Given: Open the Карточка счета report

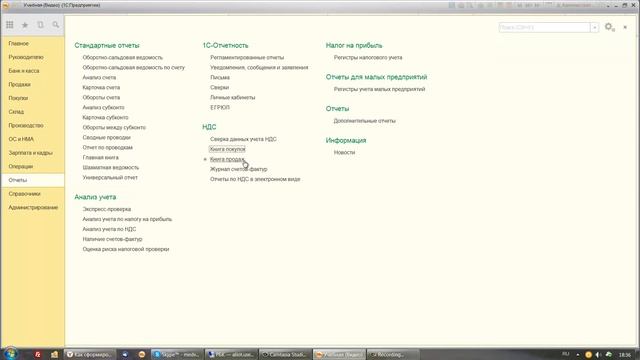Looking at the screenshot, I should point(101,87).
